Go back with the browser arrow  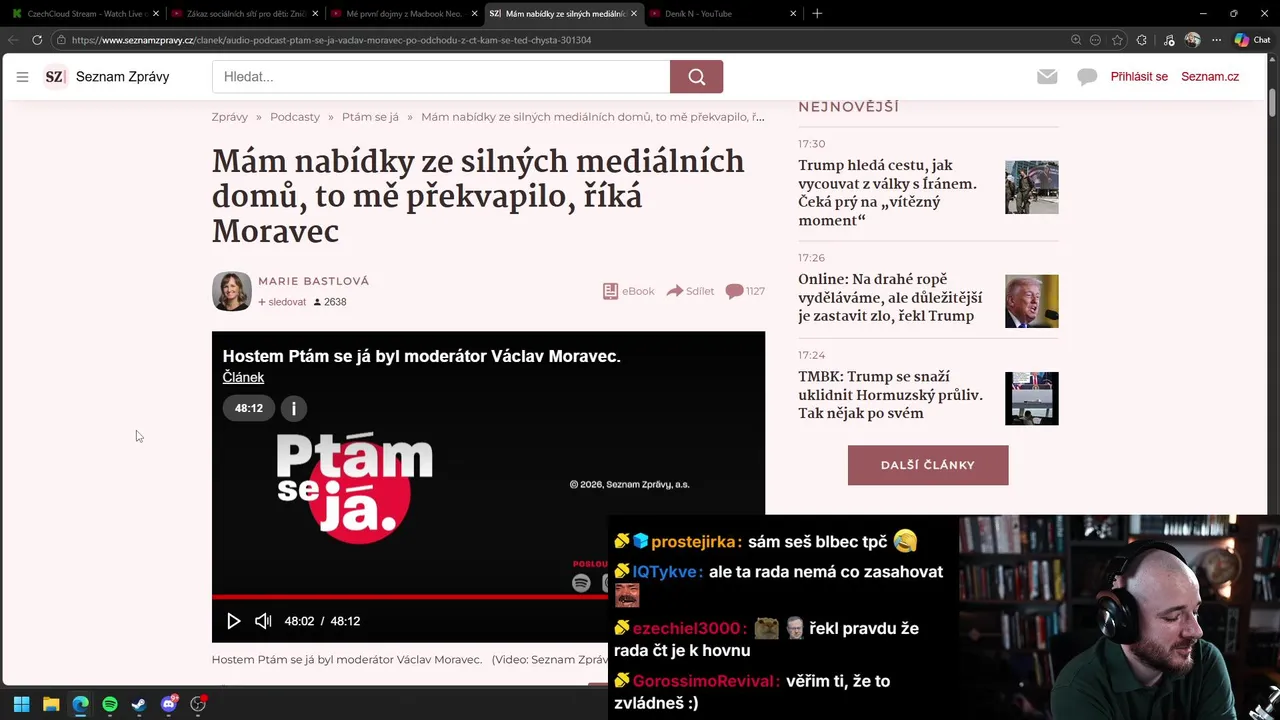point(13,40)
